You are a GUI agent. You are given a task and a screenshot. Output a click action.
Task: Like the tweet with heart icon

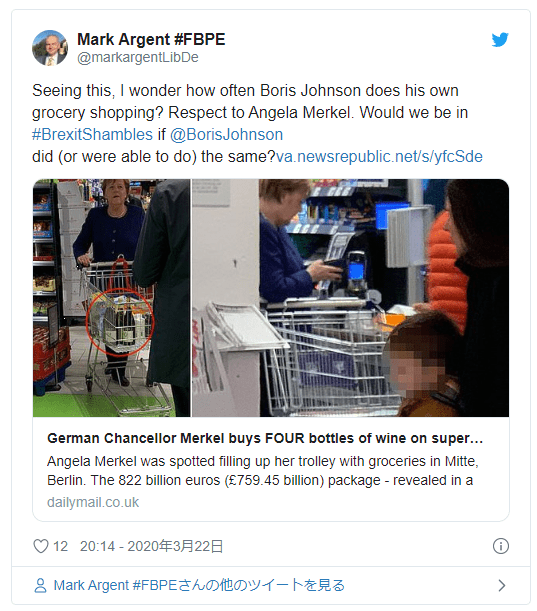[x=41, y=546]
